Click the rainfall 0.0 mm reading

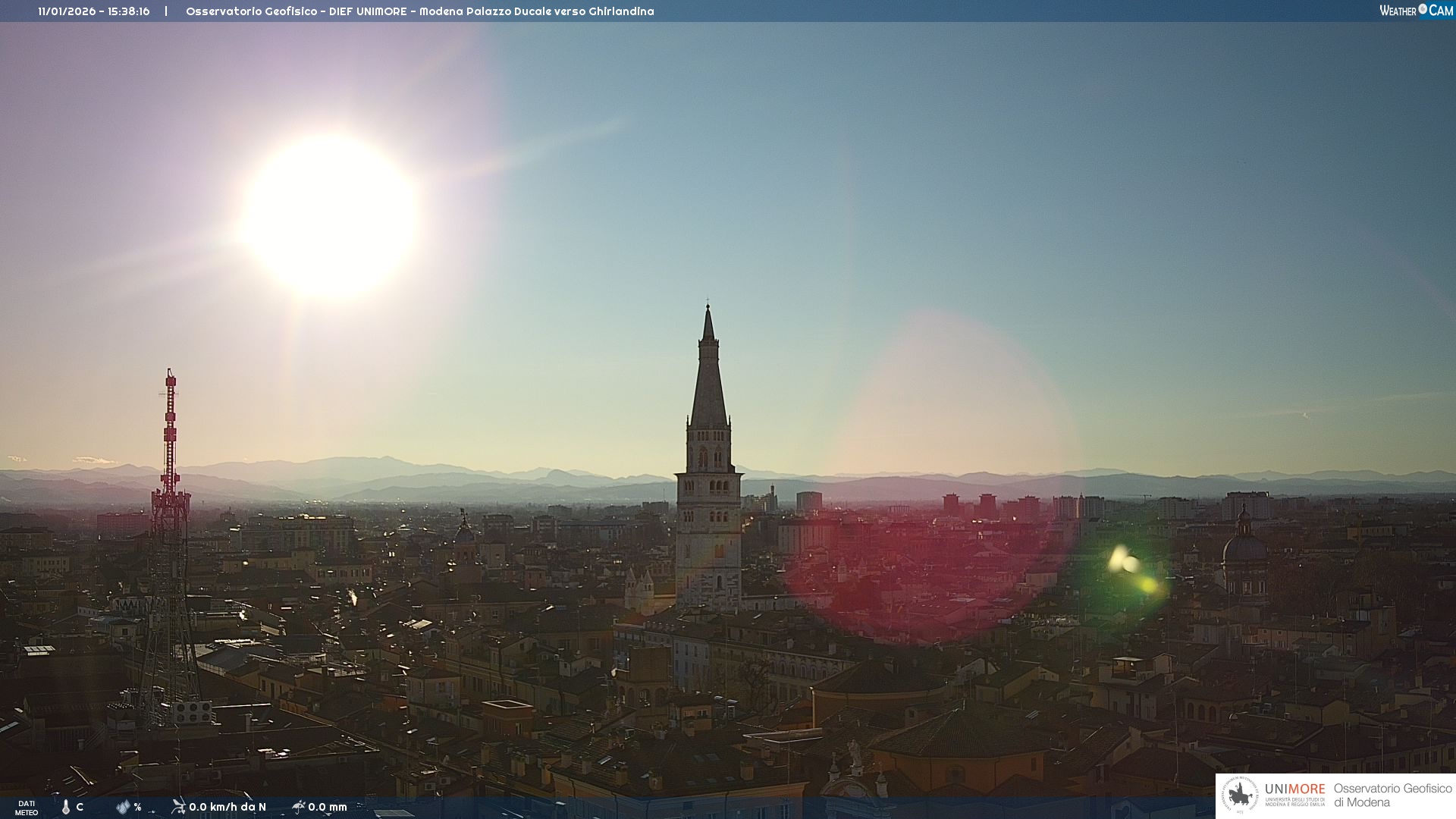coord(327,807)
